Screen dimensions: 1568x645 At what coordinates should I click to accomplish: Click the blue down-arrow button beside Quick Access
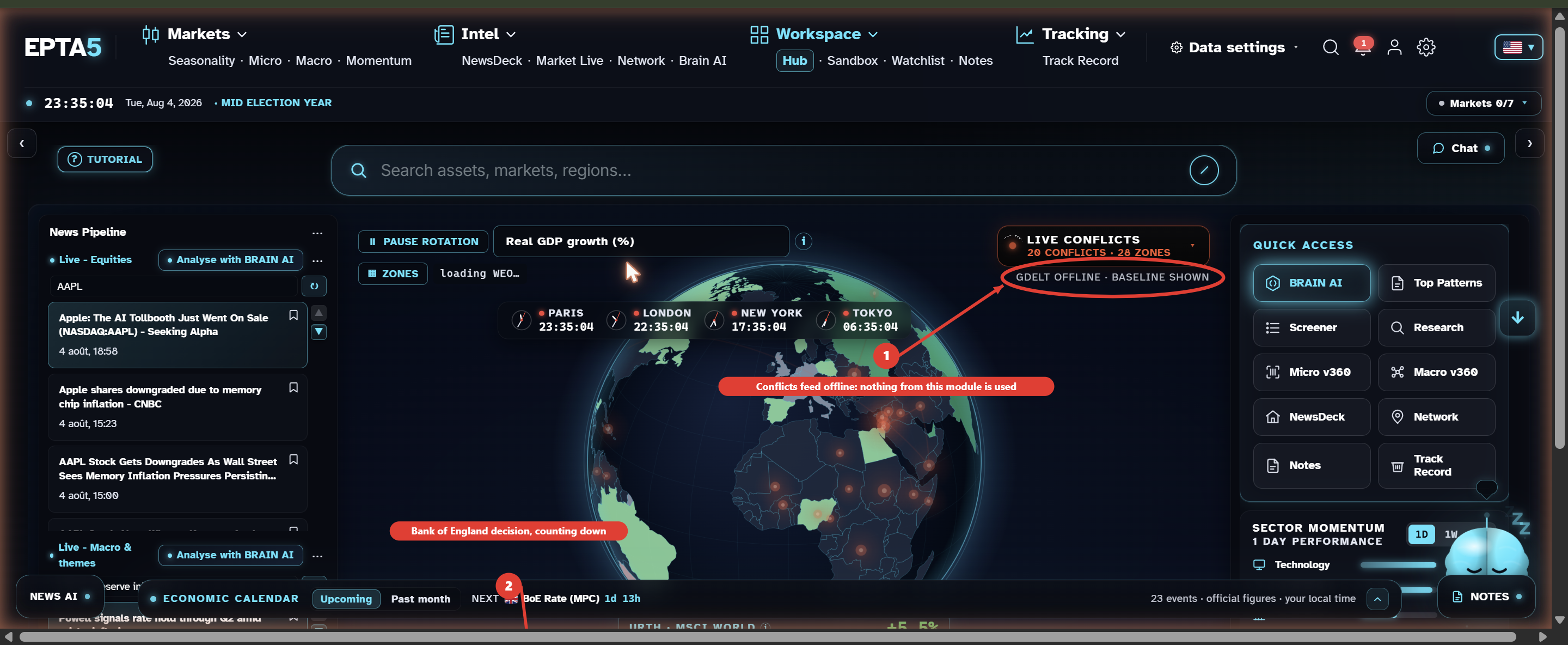coord(1517,317)
